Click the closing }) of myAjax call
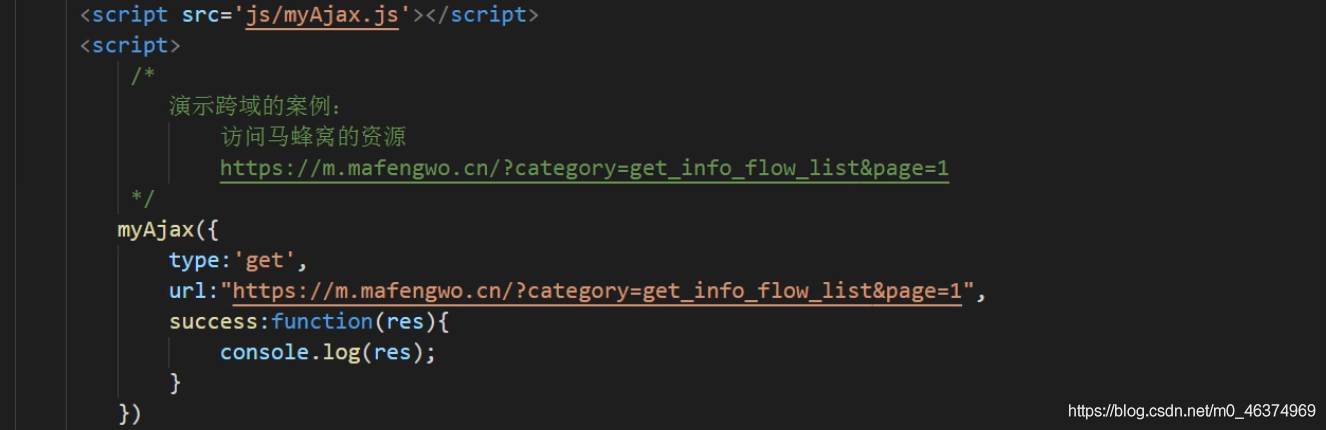Image resolution: width=1326 pixels, height=430 pixels. (x=130, y=412)
